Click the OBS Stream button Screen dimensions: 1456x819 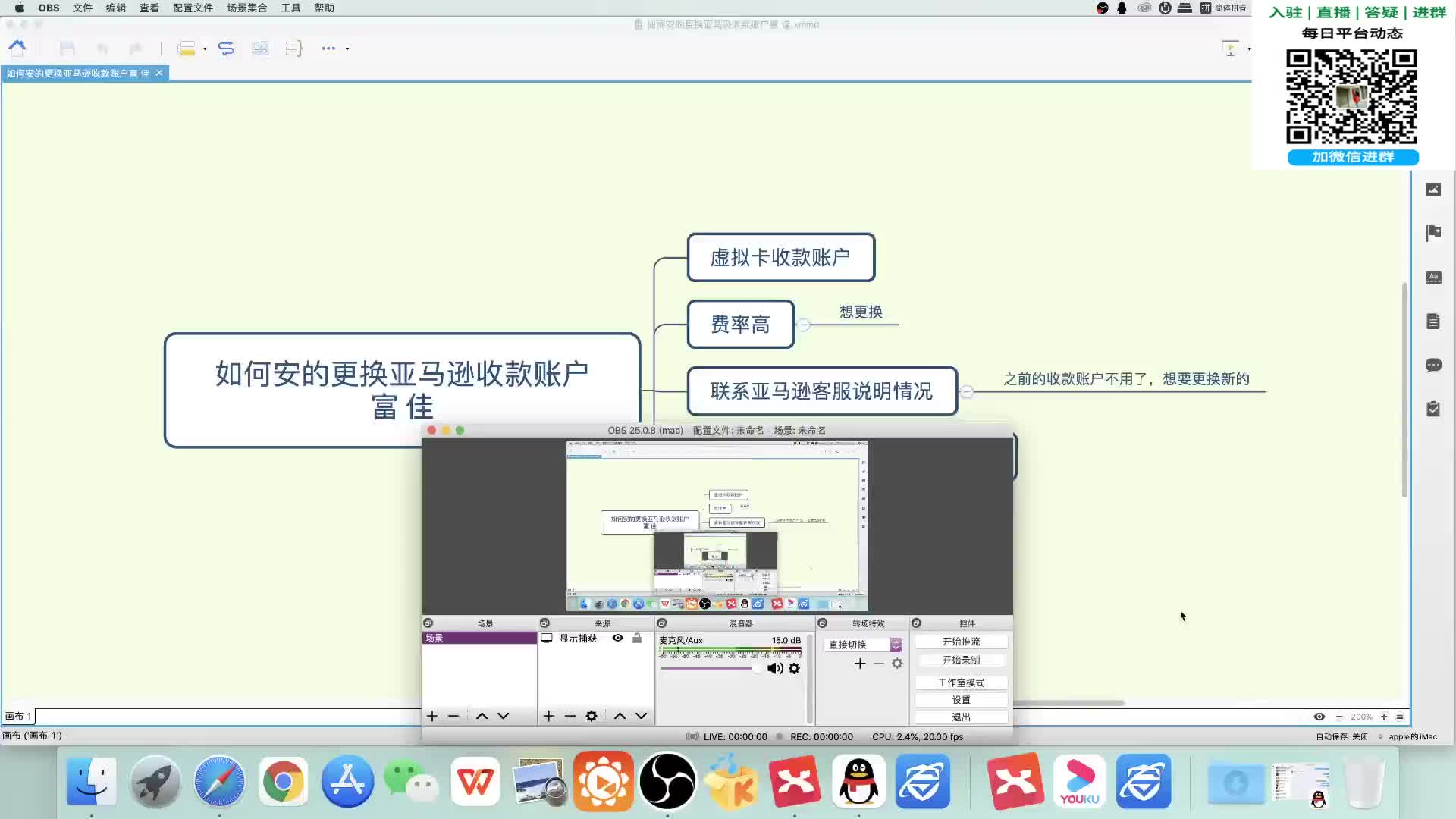tap(960, 641)
